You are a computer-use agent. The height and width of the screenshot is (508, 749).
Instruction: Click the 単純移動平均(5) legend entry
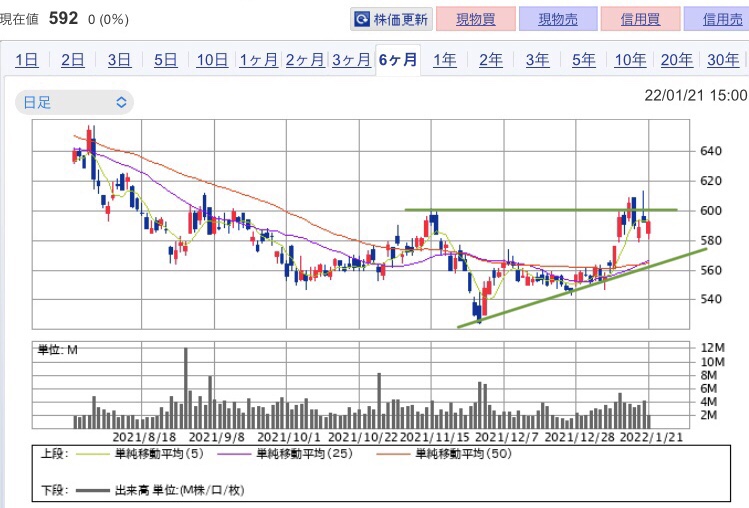[140, 454]
